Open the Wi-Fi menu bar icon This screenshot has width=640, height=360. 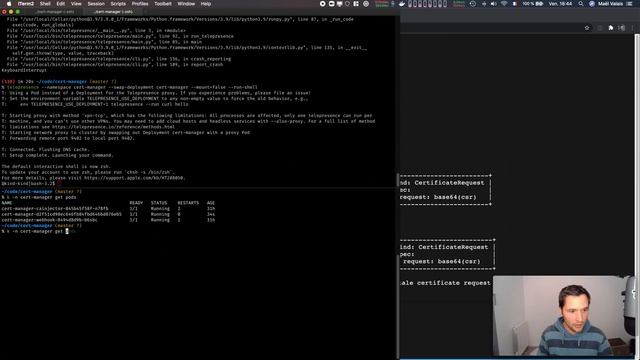point(504,4)
